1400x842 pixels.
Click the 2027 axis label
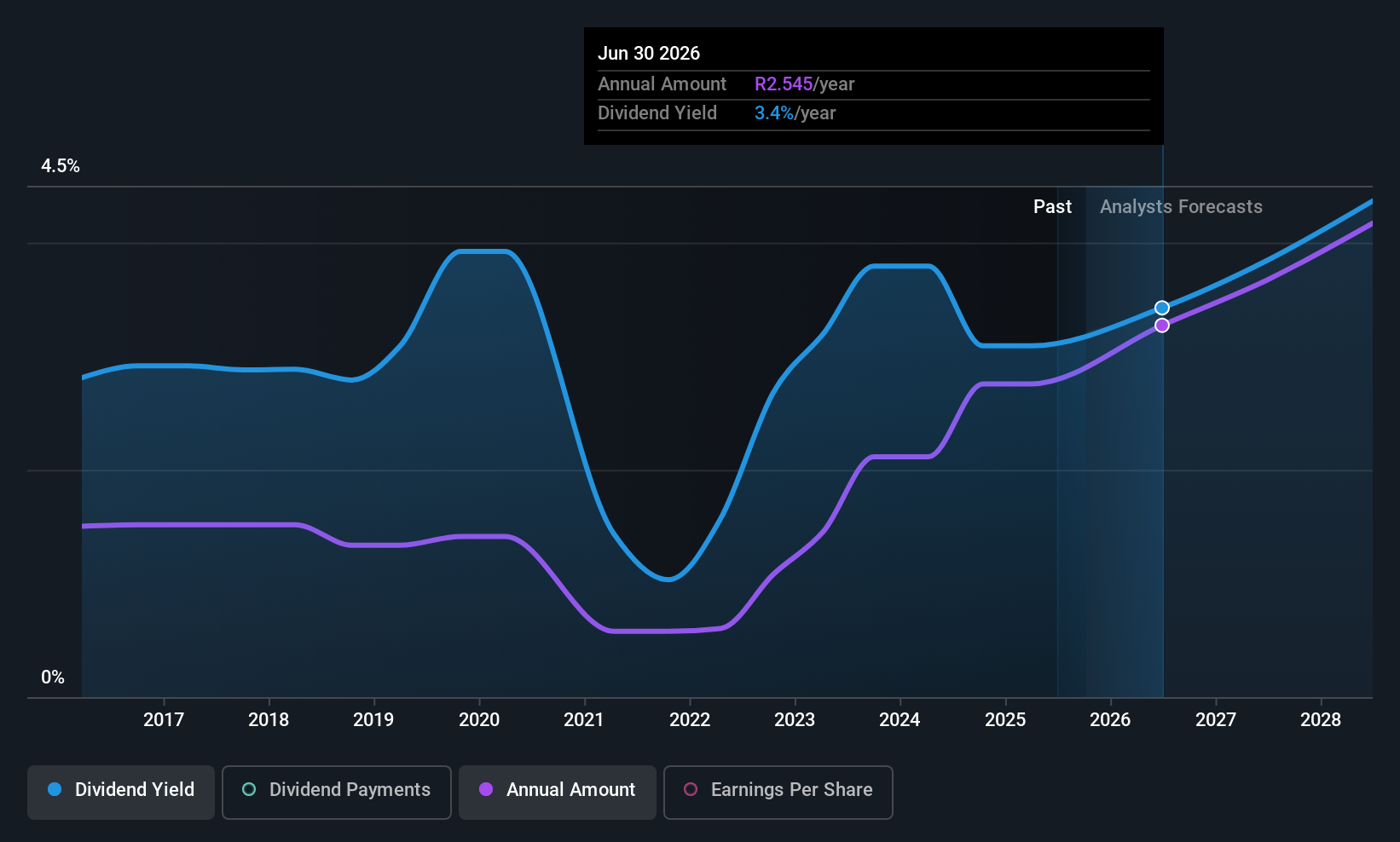click(1216, 720)
